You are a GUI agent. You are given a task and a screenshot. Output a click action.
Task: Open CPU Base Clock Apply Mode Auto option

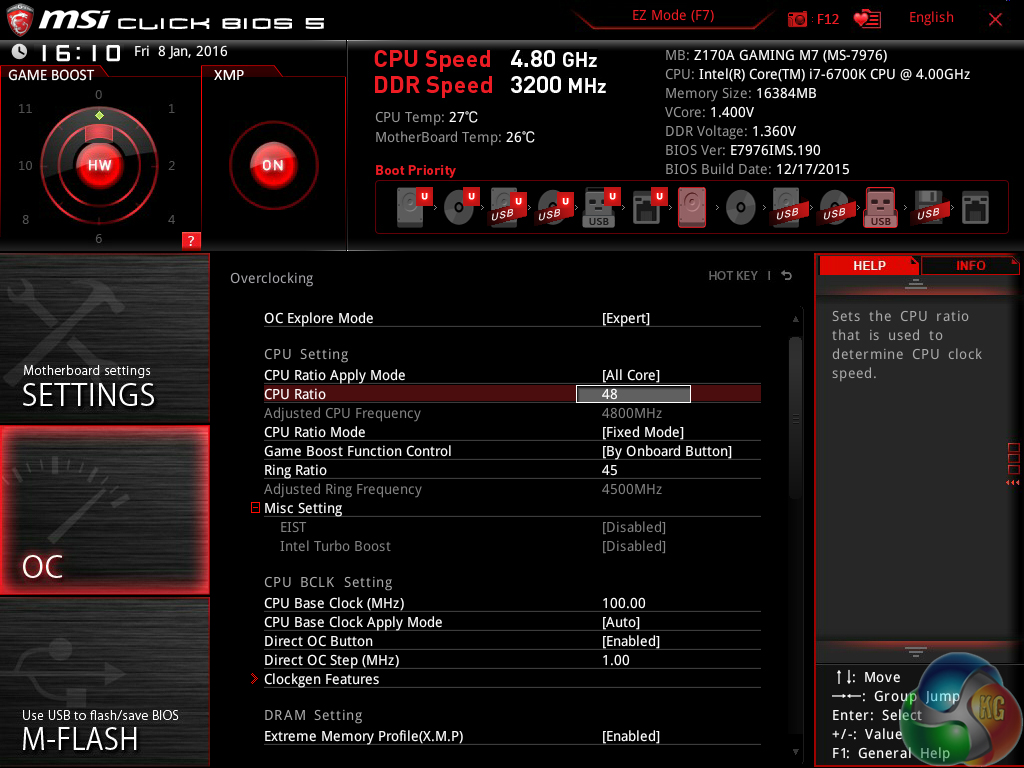click(x=620, y=622)
